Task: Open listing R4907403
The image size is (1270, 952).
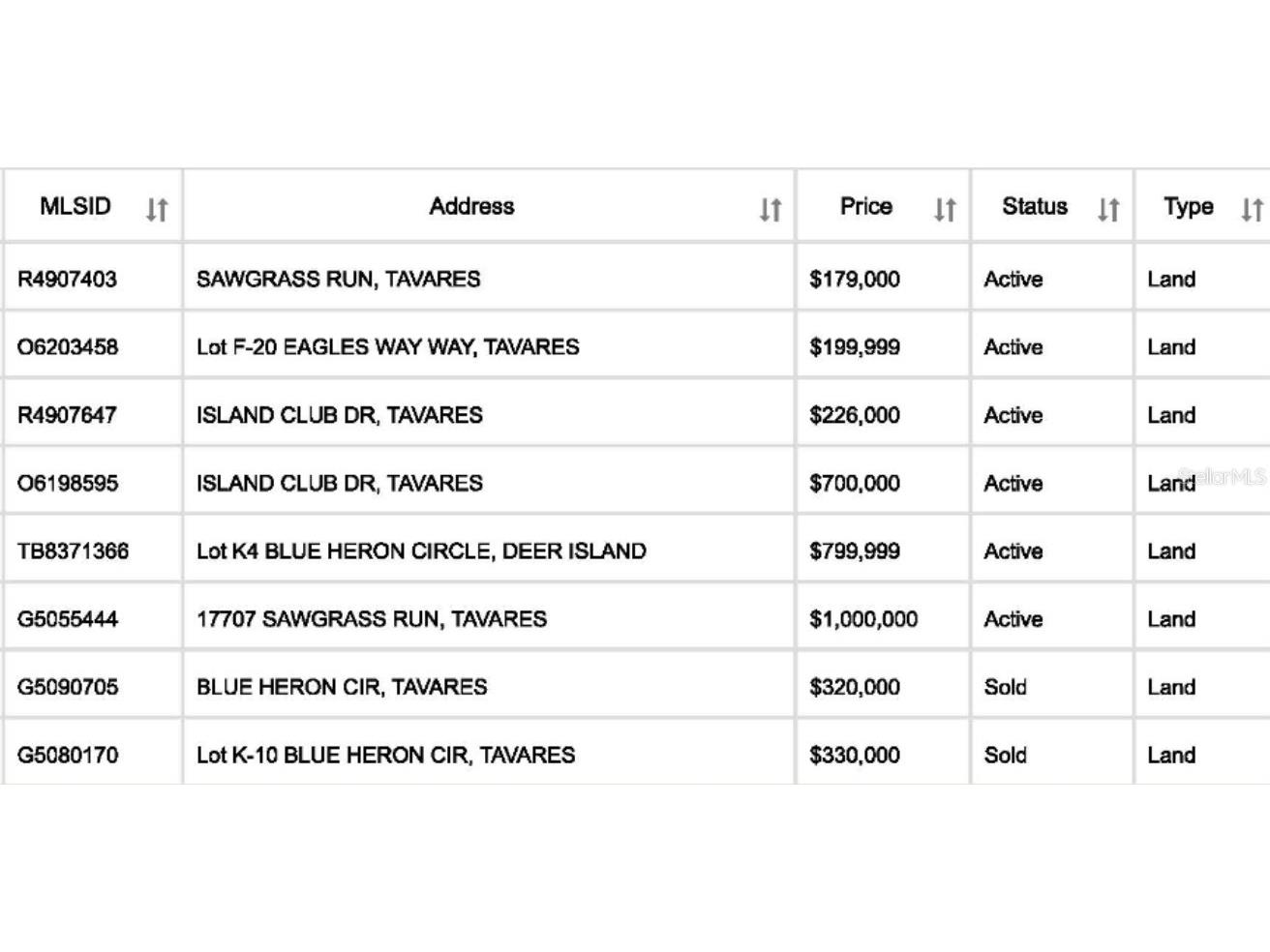Action: coord(67,280)
